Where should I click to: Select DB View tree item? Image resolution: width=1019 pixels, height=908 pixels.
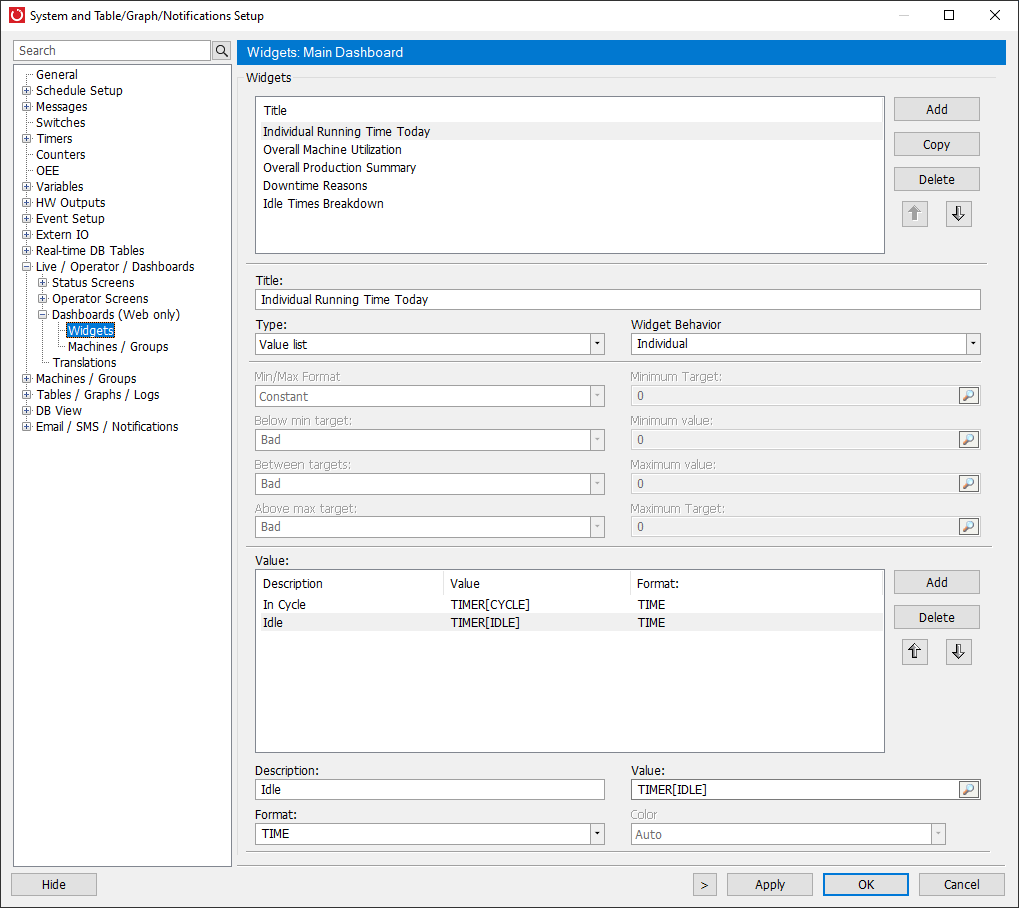pyautogui.click(x=58, y=411)
